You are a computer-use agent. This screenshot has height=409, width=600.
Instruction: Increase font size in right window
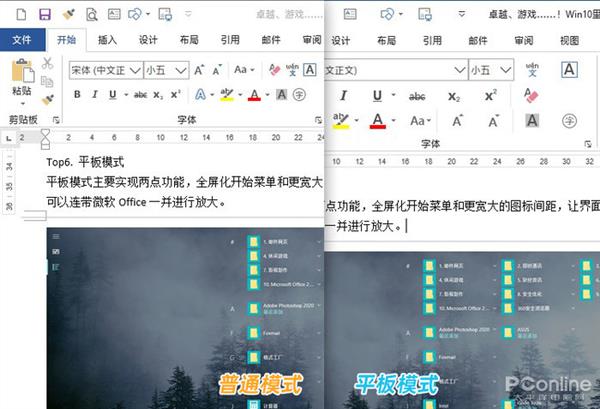point(457,121)
